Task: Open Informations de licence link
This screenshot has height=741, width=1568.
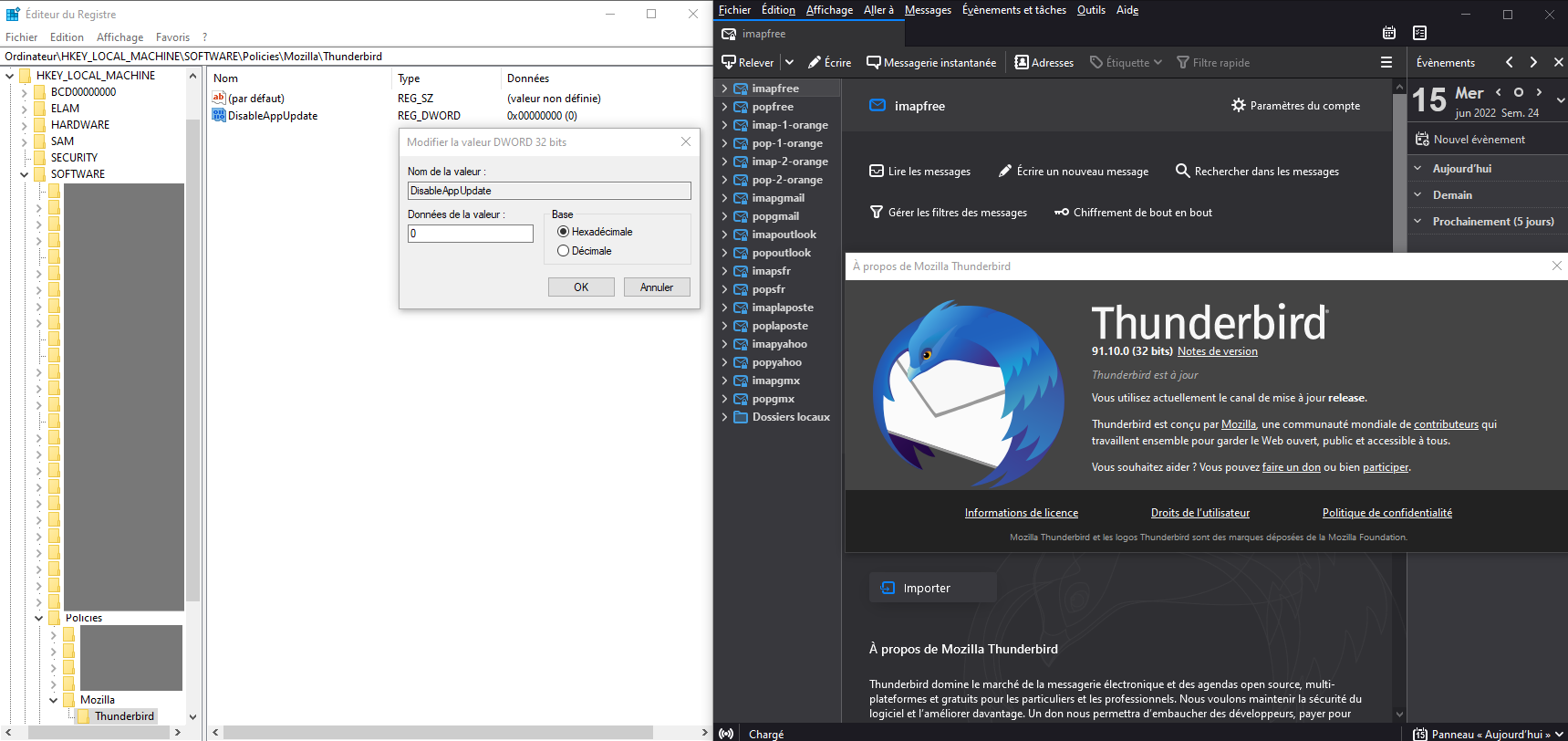Action: coord(1022,513)
